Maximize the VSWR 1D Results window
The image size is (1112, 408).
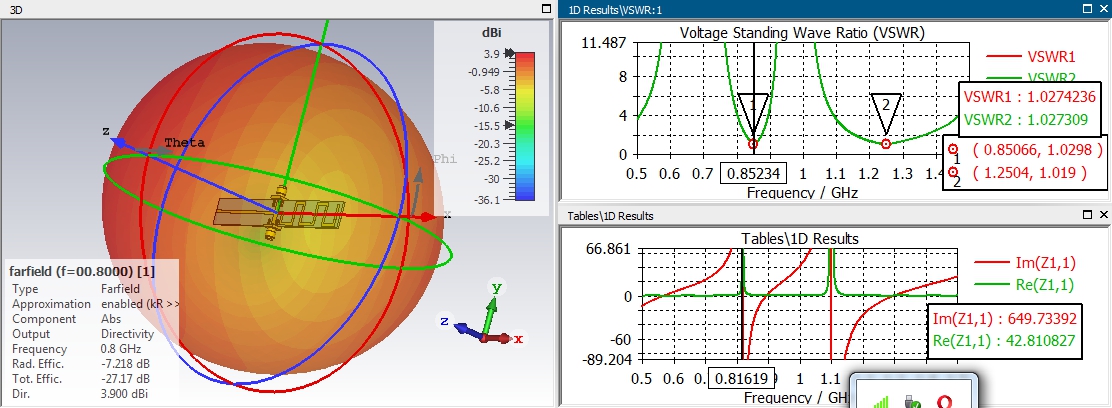pyautogui.click(x=1088, y=9)
